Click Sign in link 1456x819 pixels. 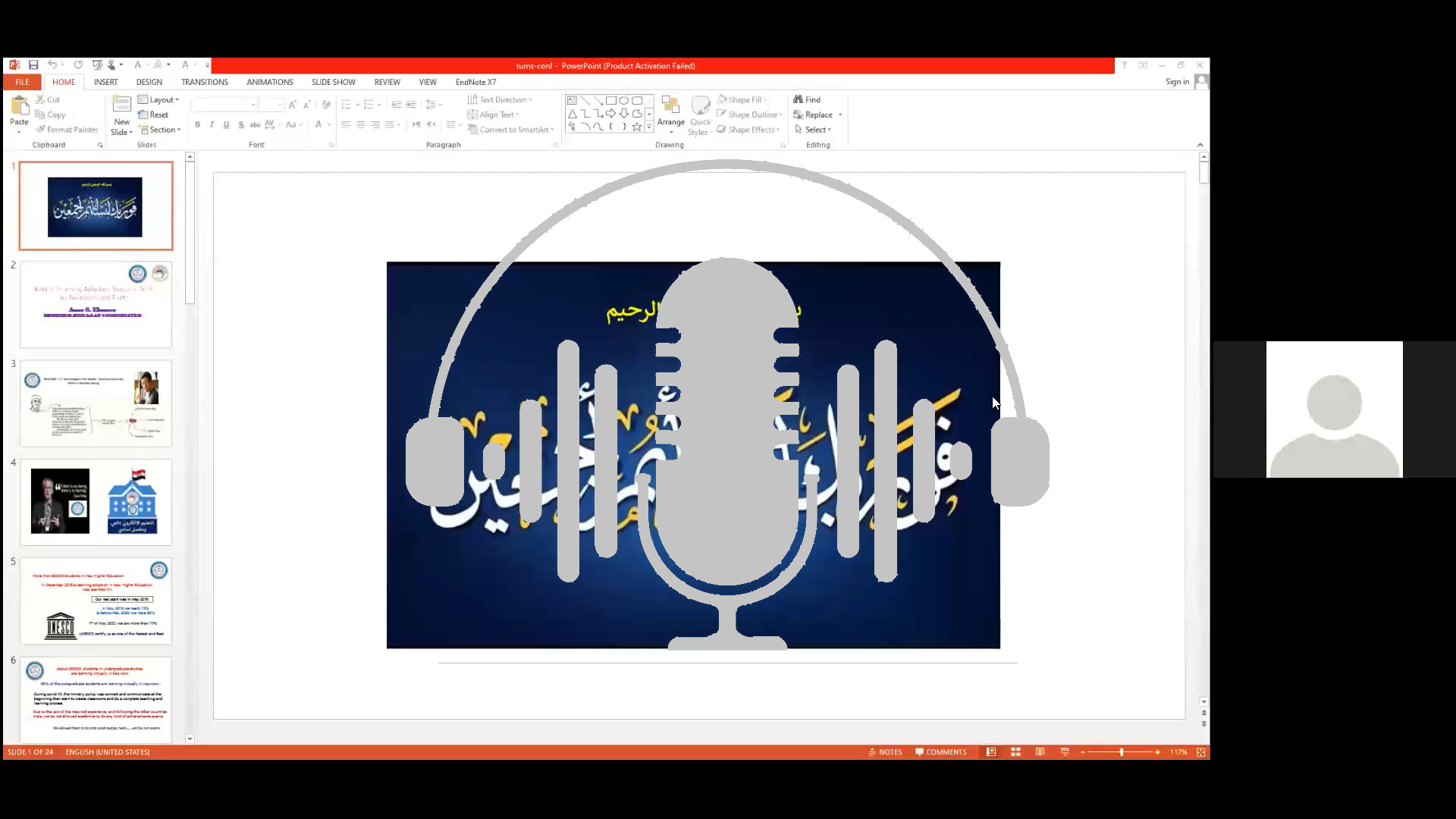click(x=1177, y=82)
